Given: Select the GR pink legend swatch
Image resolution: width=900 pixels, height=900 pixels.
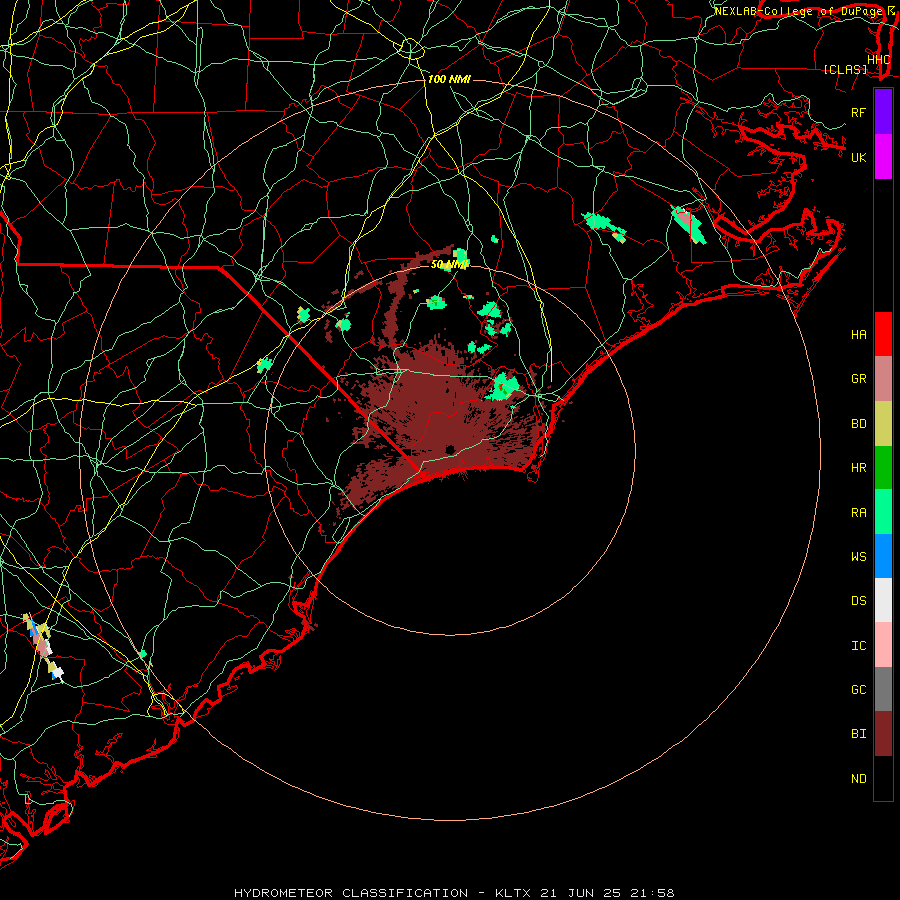Looking at the screenshot, I should pos(883,379).
